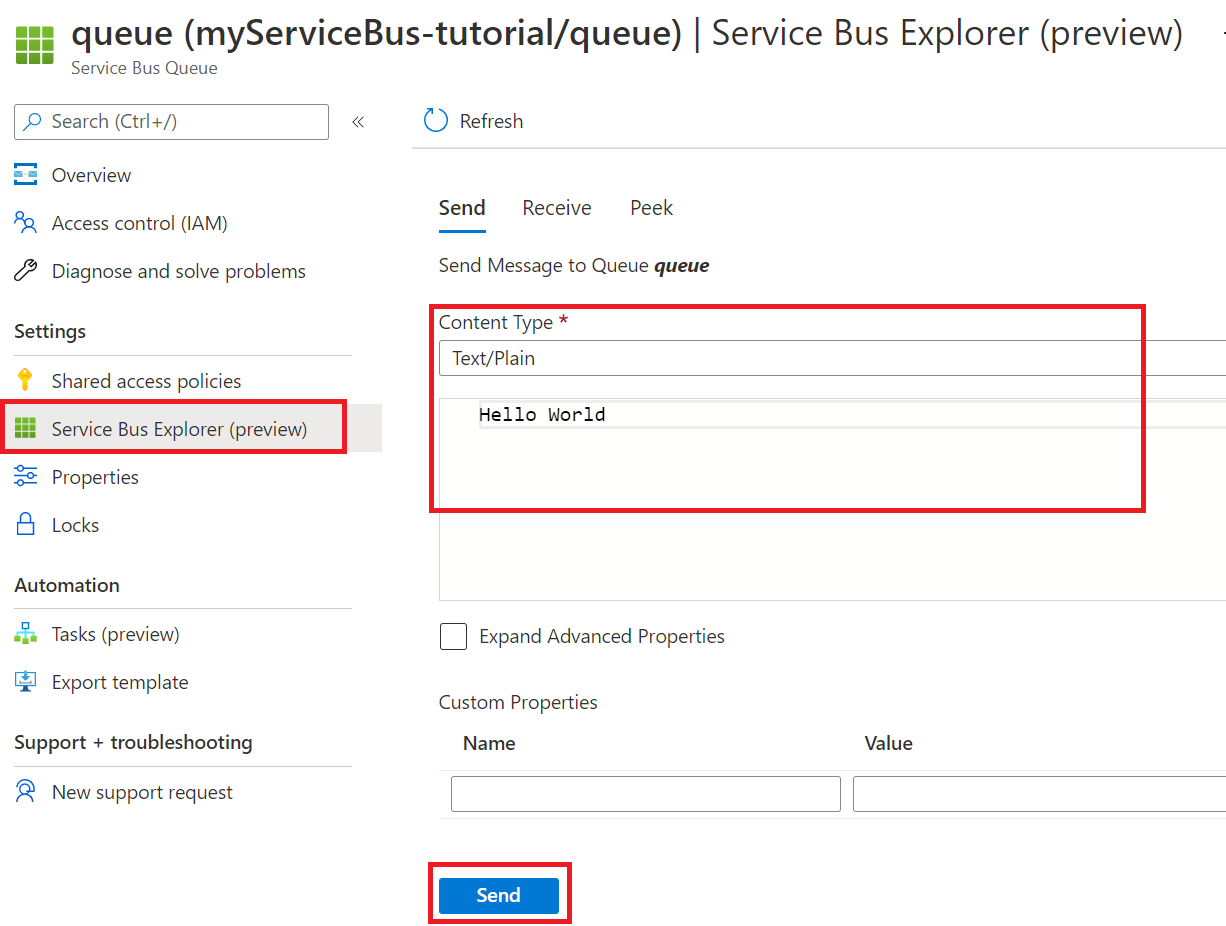
Task: Collapse the left navigation sidebar
Action: 358,121
